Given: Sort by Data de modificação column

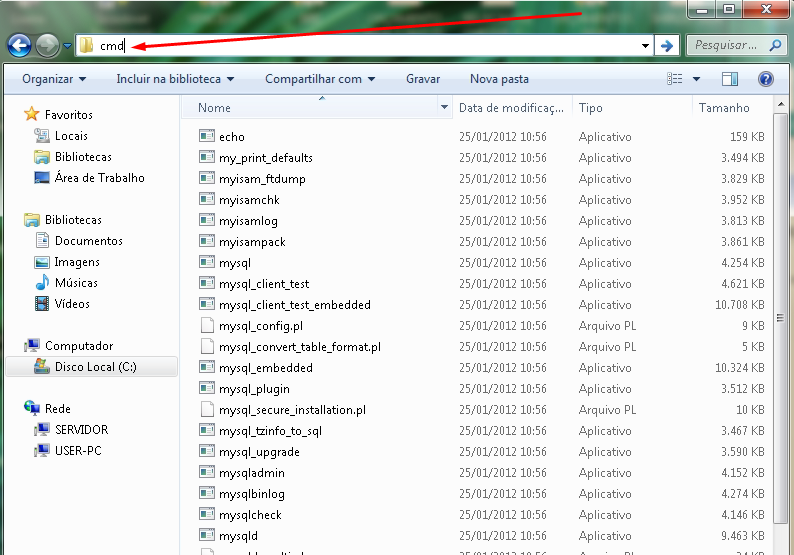Looking at the screenshot, I should pyautogui.click(x=512, y=107).
